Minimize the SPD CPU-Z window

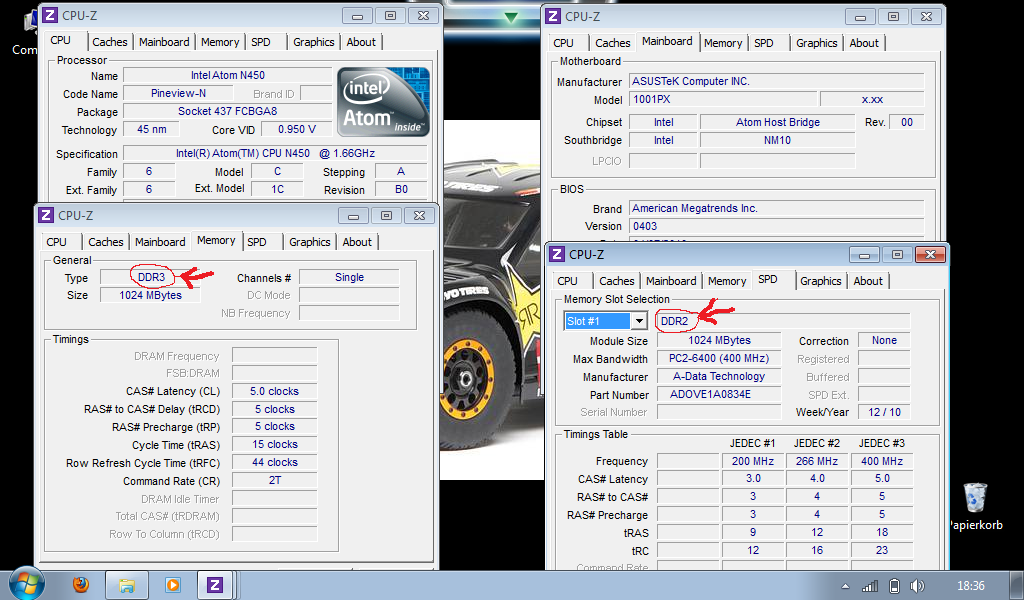(x=864, y=254)
